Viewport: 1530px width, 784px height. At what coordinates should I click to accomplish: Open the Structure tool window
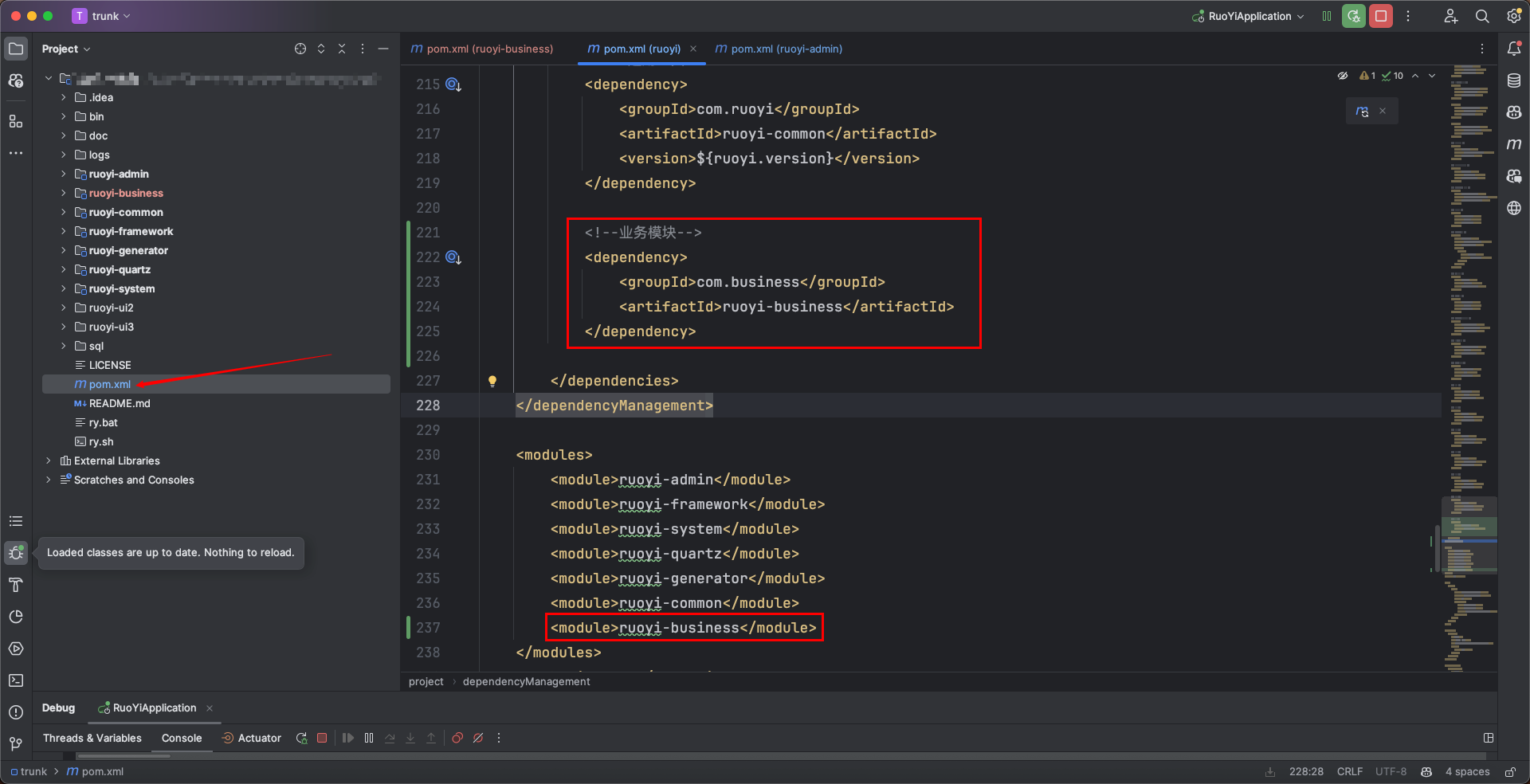(x=16, y=122)
